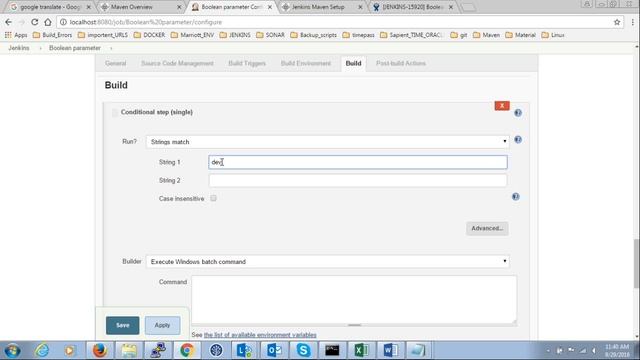Switch to Build Triggers tab

247,63
